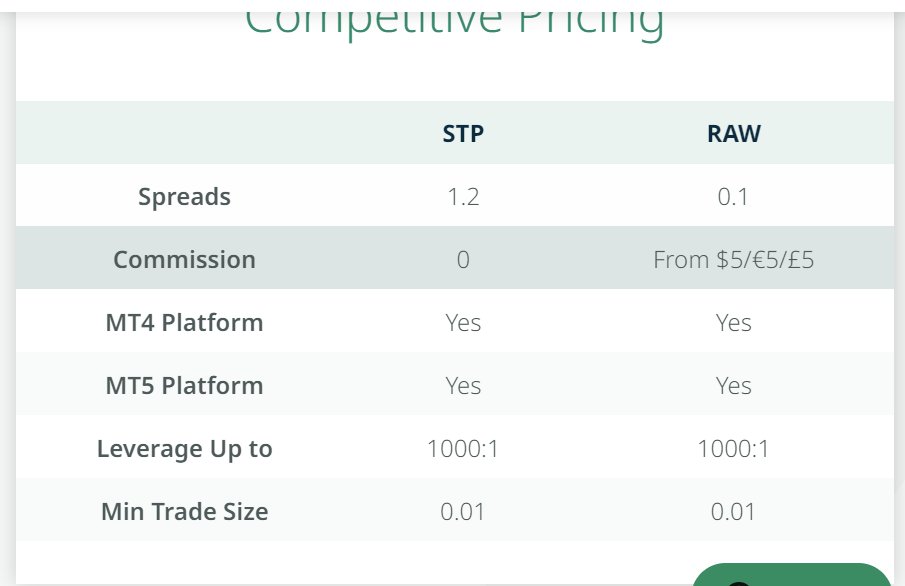Click the MT4 Platform row label
The height and width of the screenshot is (586, 905).
click(184, 323)
